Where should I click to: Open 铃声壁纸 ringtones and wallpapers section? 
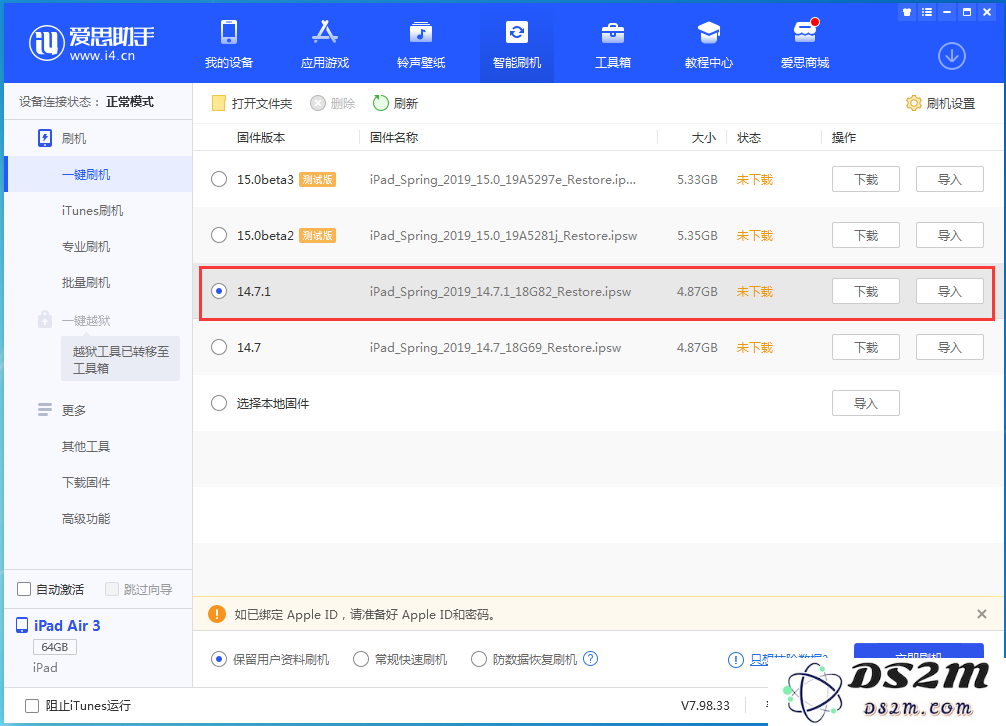[421, 44]
